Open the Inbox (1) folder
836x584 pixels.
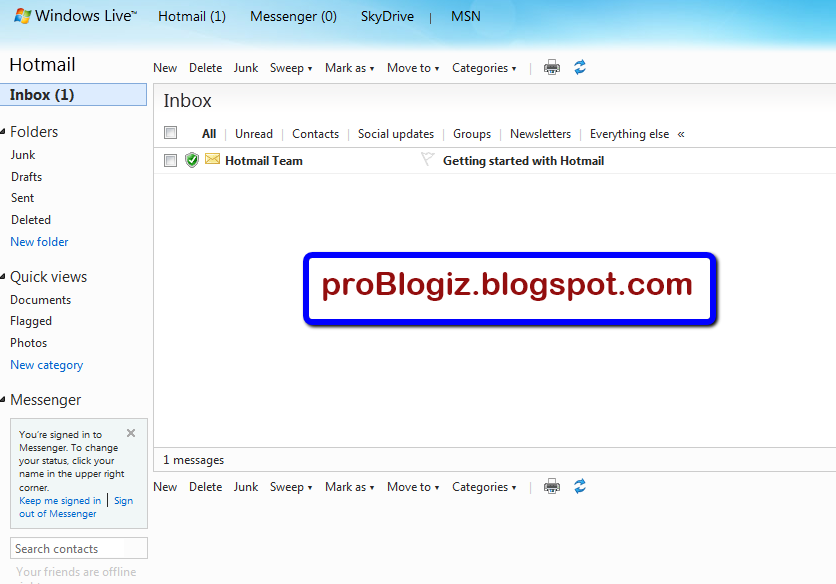click(x=73, y=94)
